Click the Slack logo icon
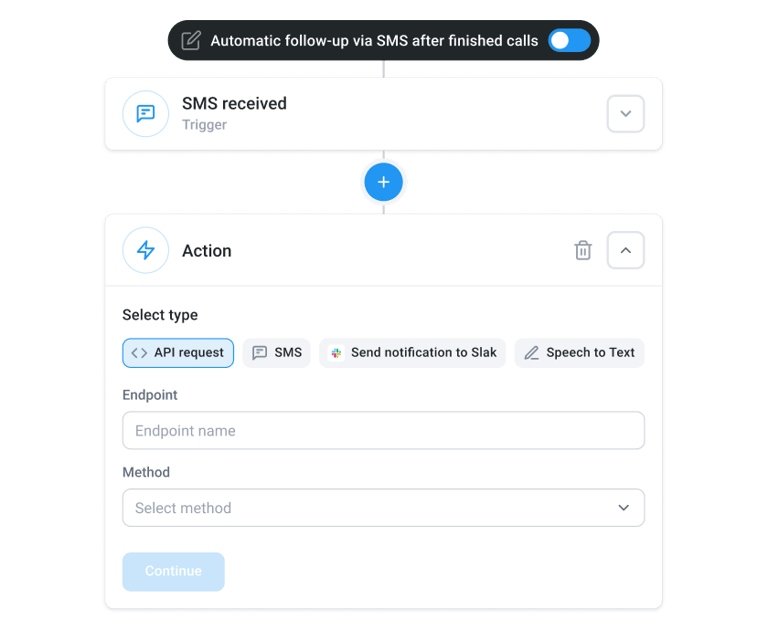768x630 pixels. [336, 353]
